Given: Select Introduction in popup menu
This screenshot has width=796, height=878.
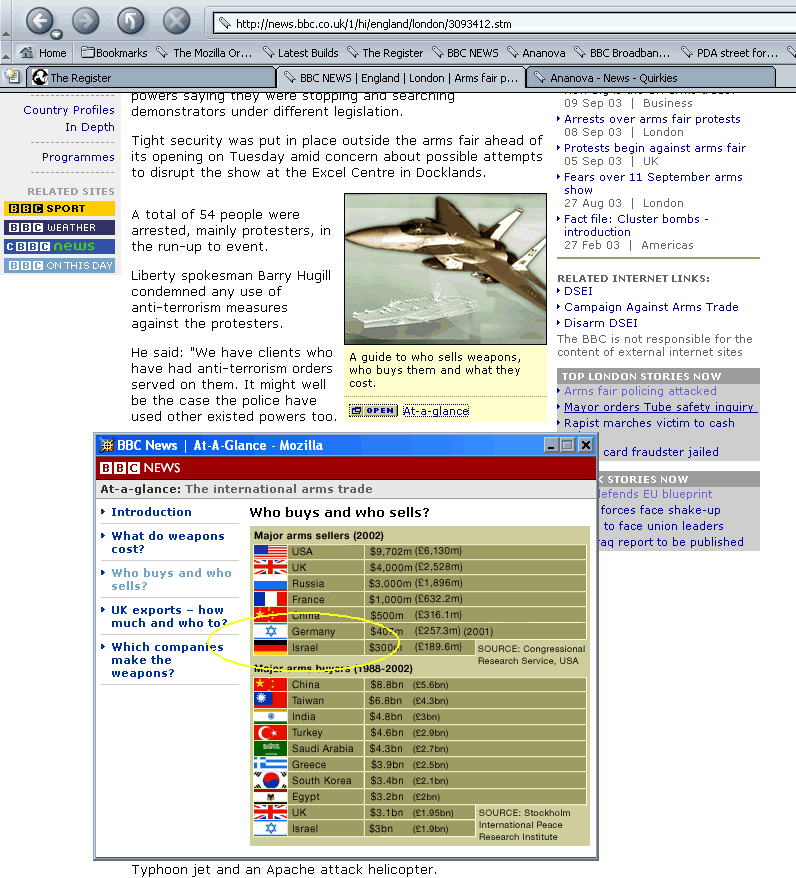Looking at the screenshot, I should point(151,512).
